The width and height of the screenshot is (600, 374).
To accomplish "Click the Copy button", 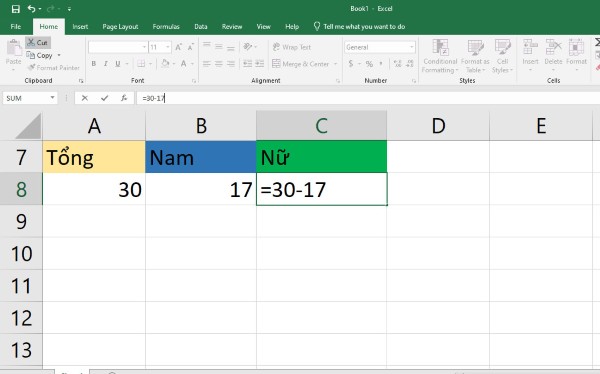I will point(39,56).
